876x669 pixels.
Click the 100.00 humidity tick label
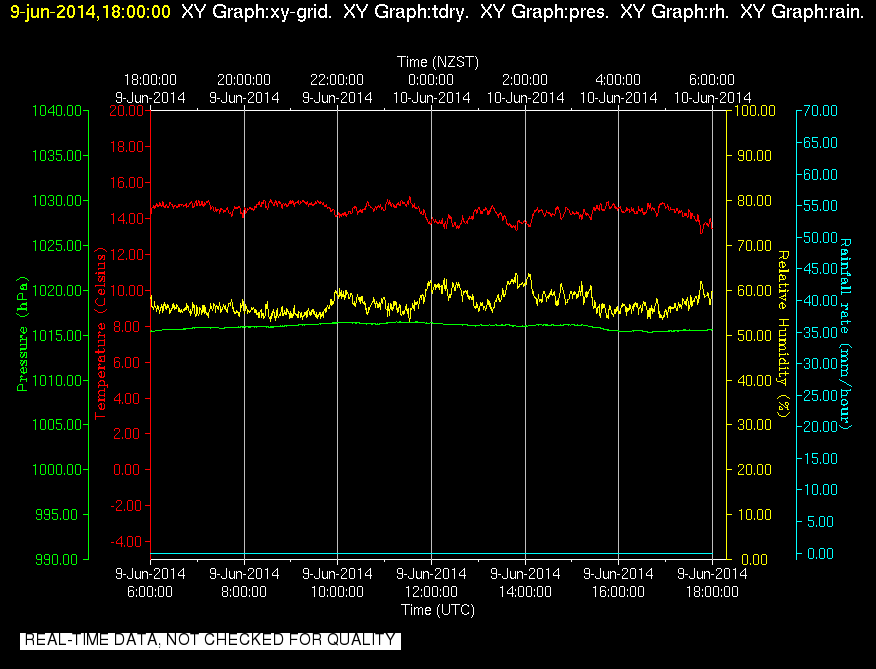[x=755, y=111]
